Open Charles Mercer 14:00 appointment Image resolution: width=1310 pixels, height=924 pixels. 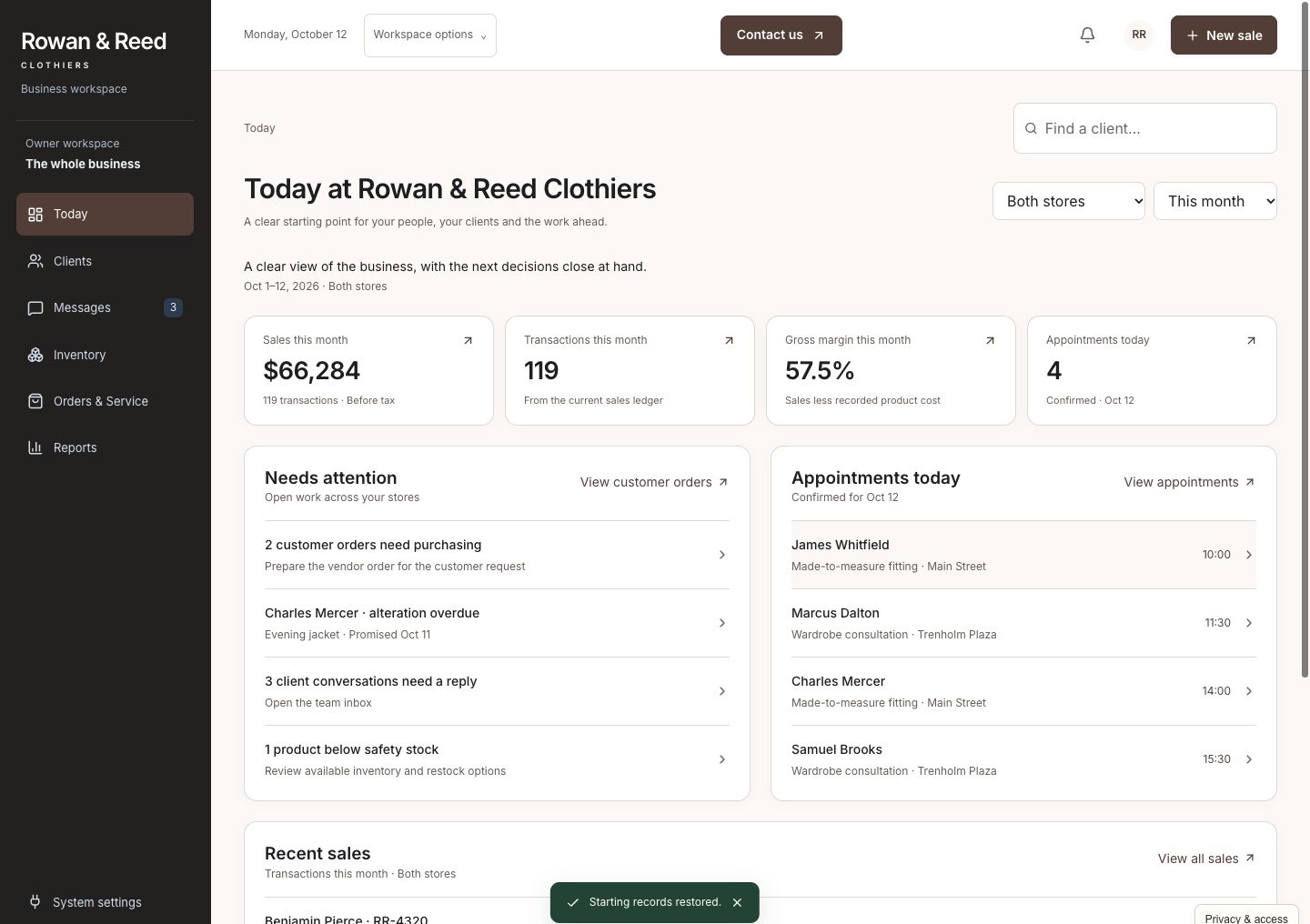point(1023,691)
